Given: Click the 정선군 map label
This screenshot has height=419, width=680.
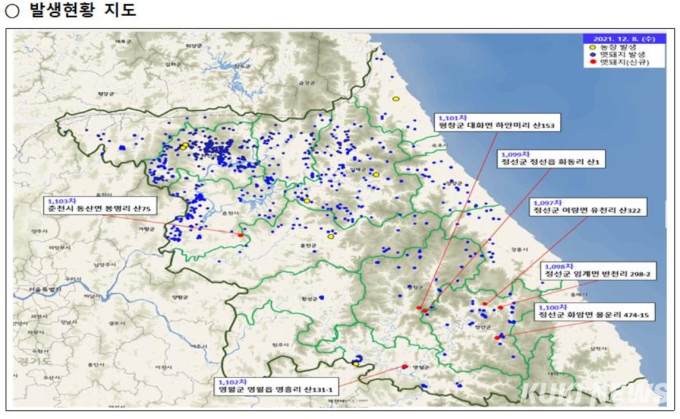Looking at the screenshot, I should pos(482,327).
